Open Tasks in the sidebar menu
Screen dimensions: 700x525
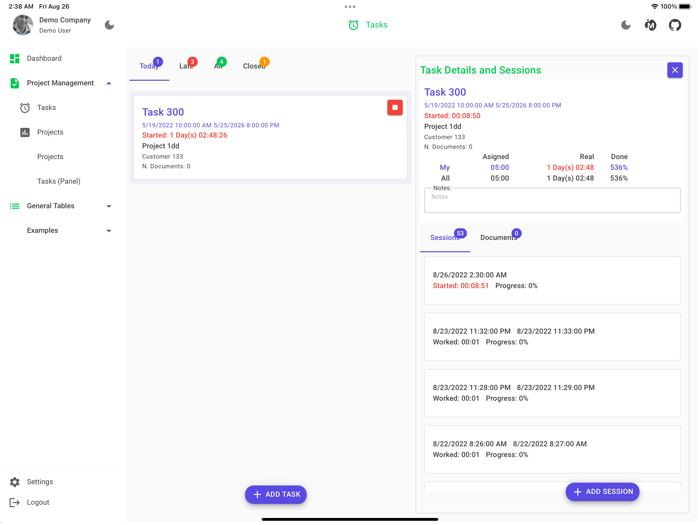click(x=46, y=108)
